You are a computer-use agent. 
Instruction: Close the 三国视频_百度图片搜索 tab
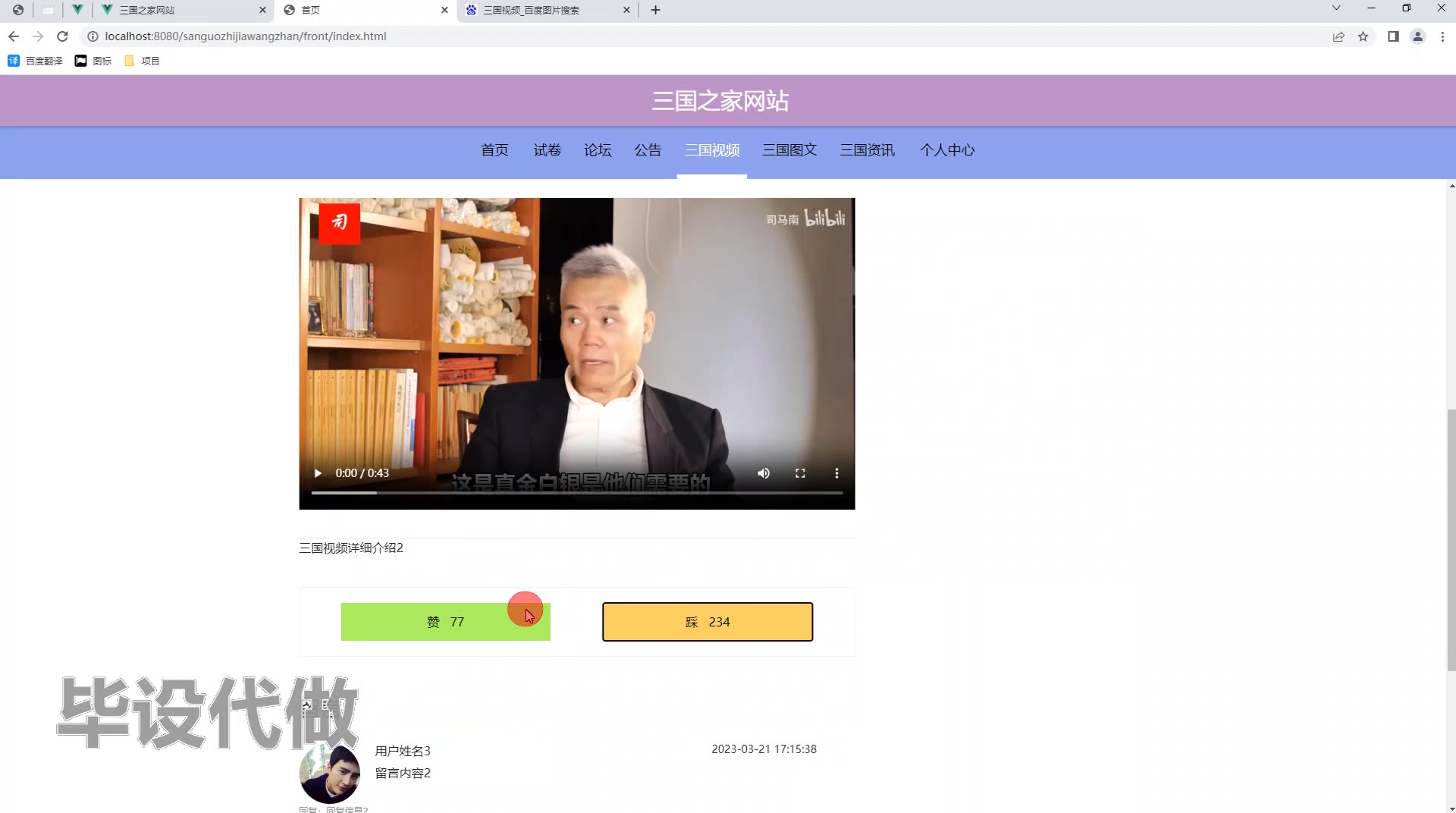pyautogui.click(x=626, y=10)
